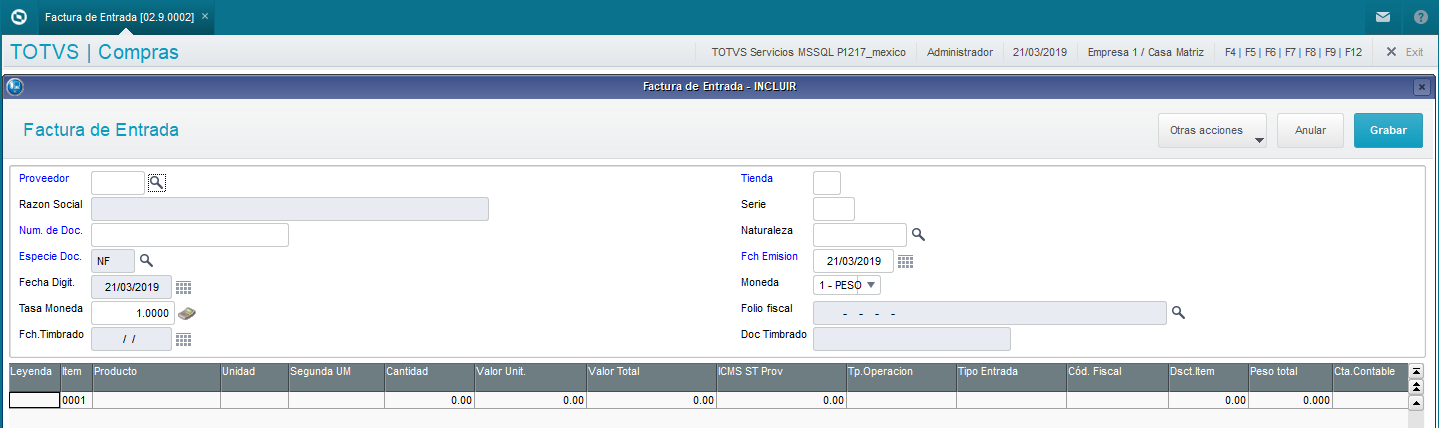
Task: Focus the Tasa Moneda value field
Action: pos(133,313)
